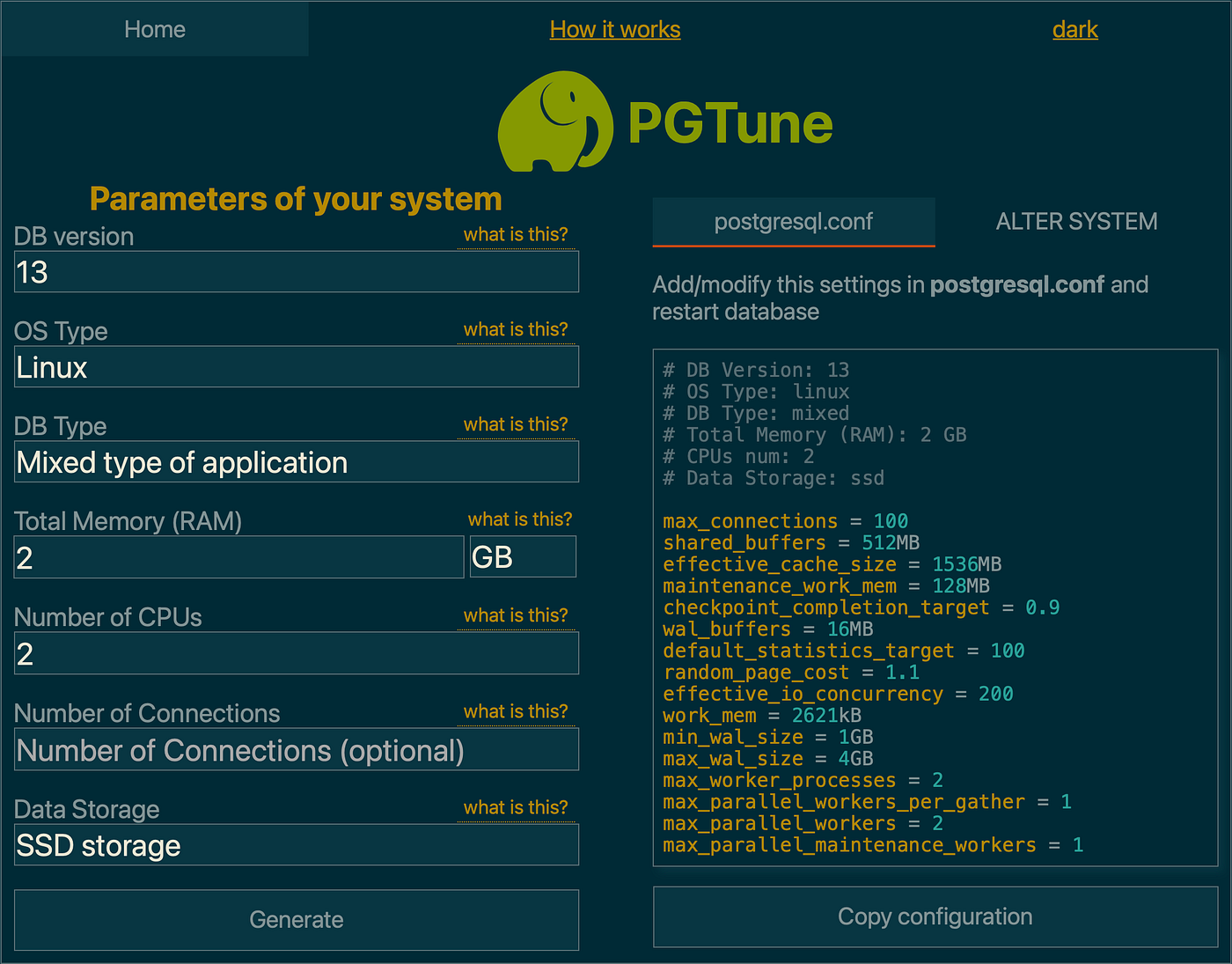Change the memory unit from GB
This screenshot has width=1232, height=964.
(522, 556)
